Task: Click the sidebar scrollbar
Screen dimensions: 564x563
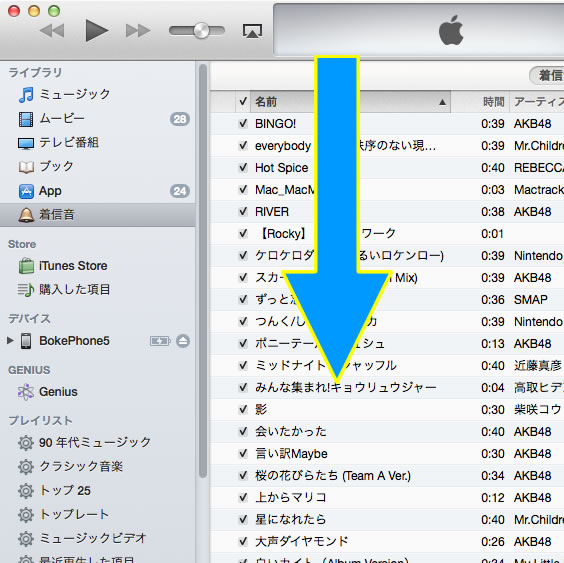Action: 203,271
